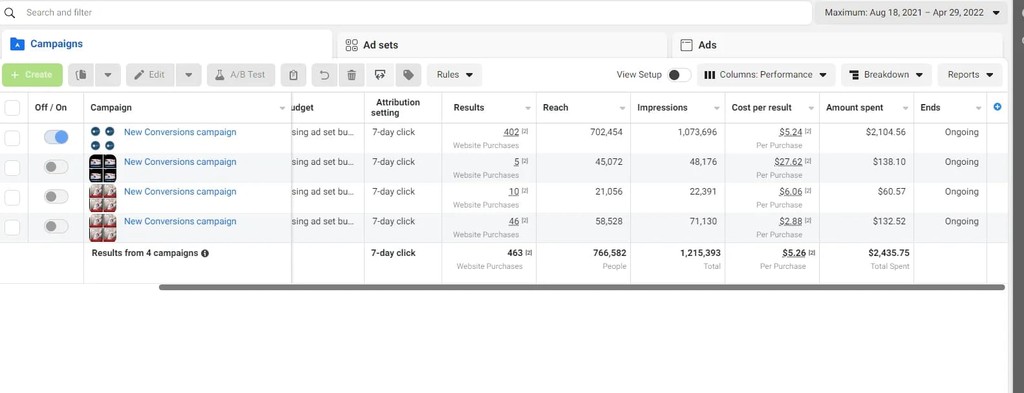This screenshot has width=1024, height=393.
Task: Click the blue add column plus icon
Action: pos(997,107)
